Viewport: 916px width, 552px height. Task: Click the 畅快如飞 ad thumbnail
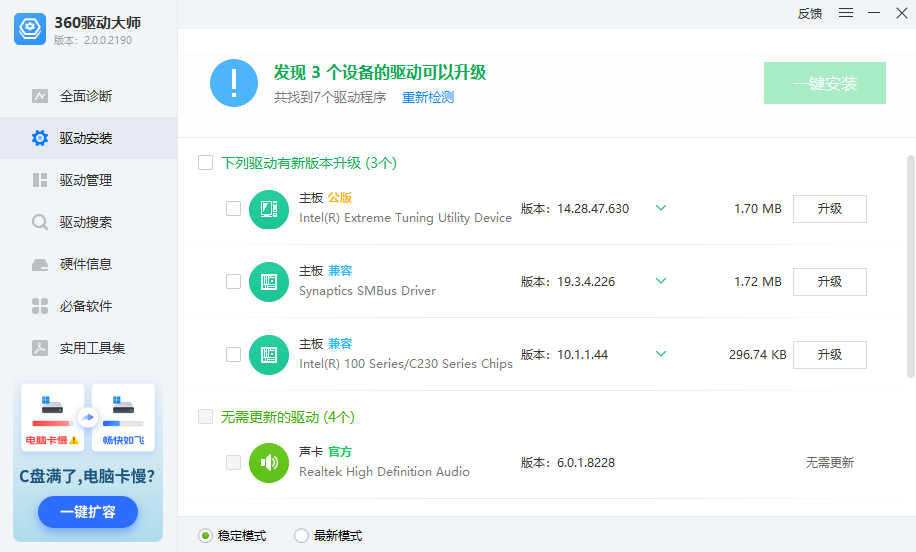(x=123, y=417)
